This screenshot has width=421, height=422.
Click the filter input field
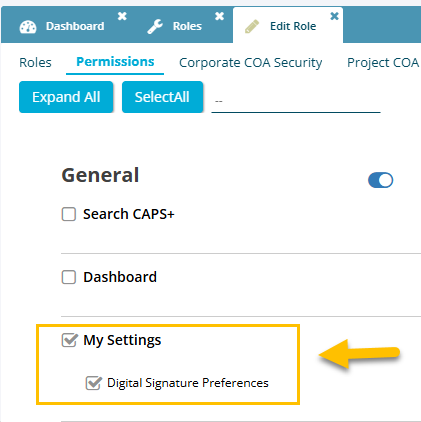pyautogui.click(x=296, y=101)
